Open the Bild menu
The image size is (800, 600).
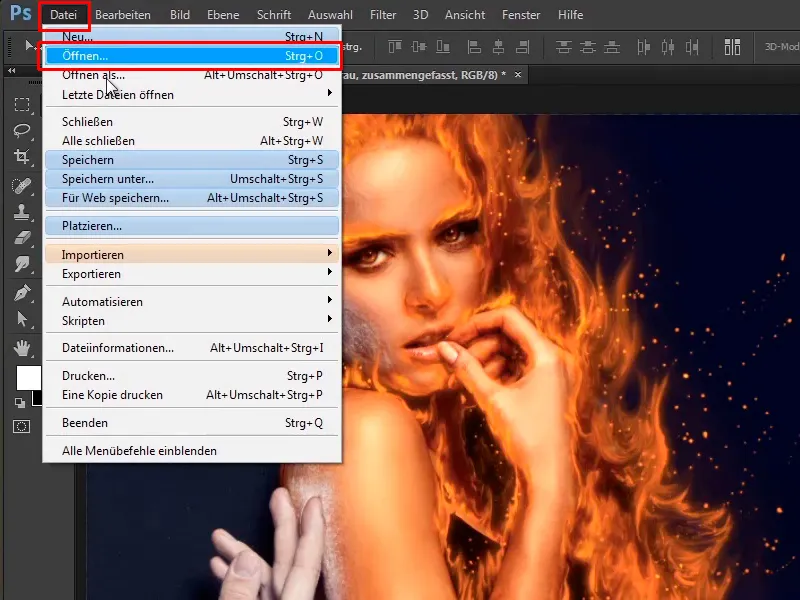point(180,15)
